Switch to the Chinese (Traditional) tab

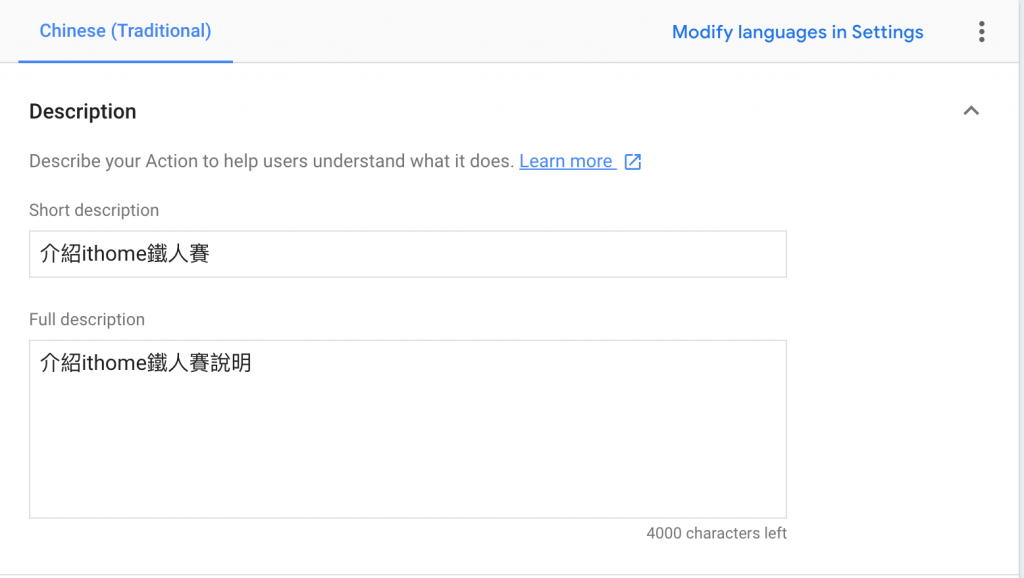125,31
